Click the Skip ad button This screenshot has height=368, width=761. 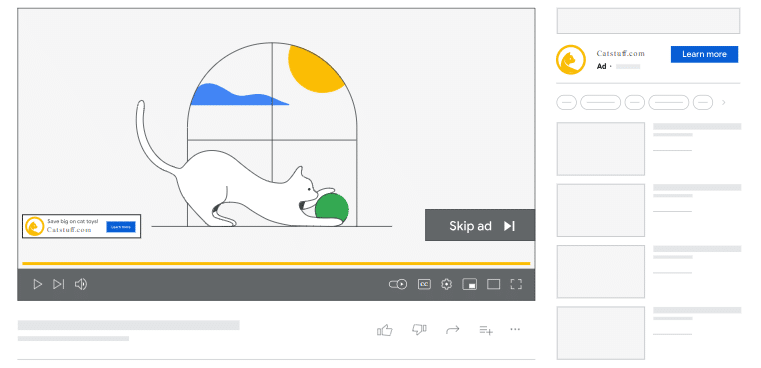[480, 225]
